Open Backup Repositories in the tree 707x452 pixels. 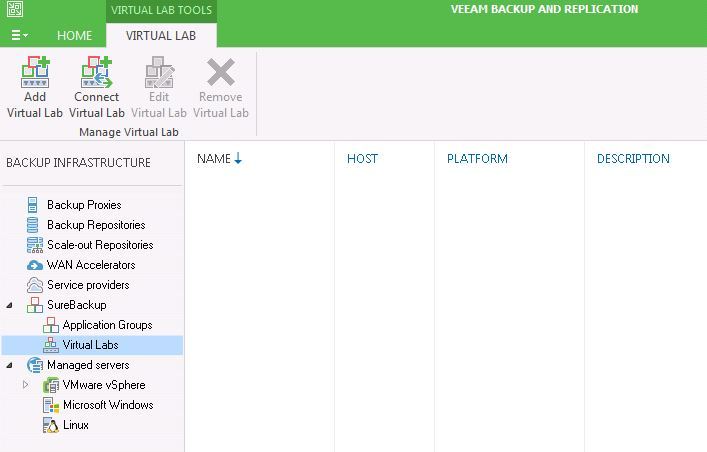(96, 225)
